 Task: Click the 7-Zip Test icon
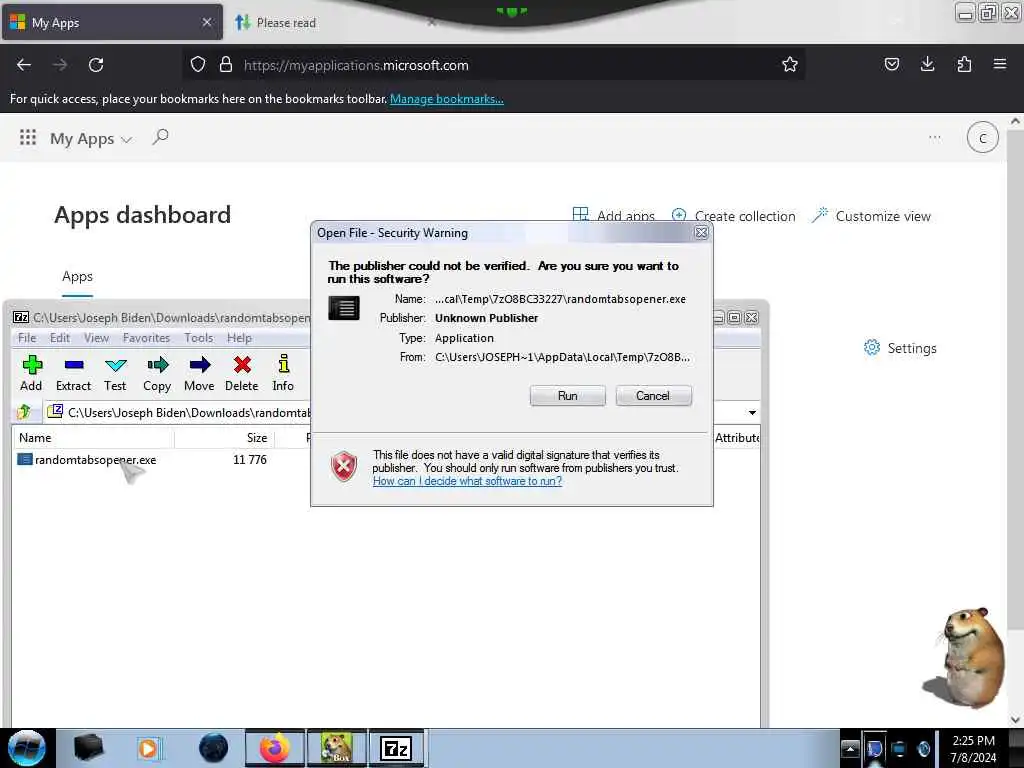[115, 374]
